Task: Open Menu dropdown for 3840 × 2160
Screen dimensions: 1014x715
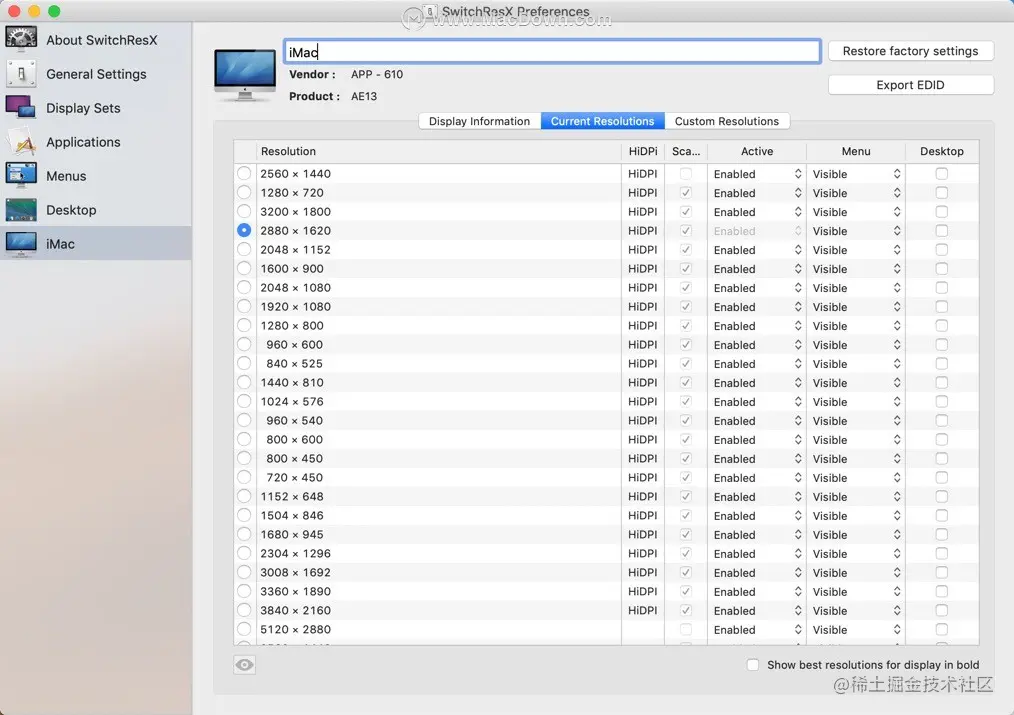Action: [x=856, y=611]
